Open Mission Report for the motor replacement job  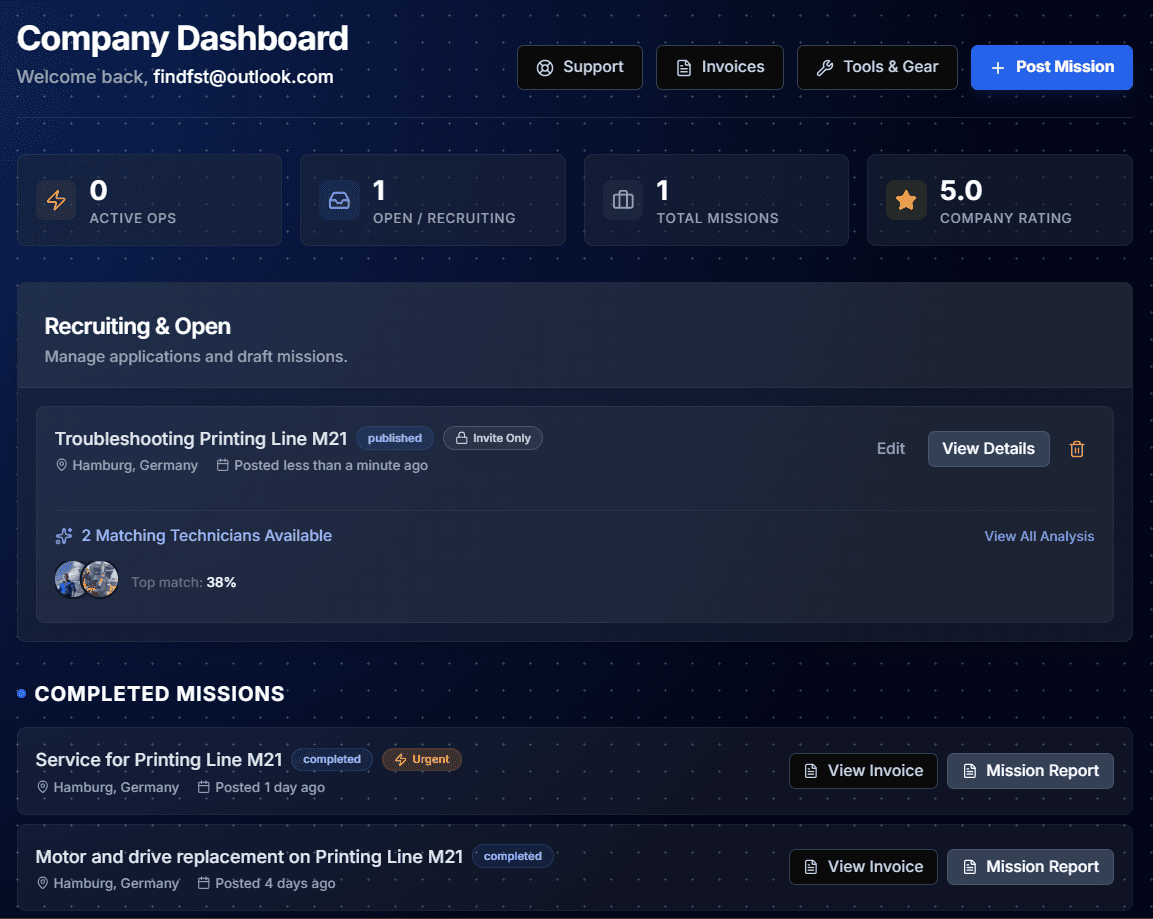coord(1030,867)
